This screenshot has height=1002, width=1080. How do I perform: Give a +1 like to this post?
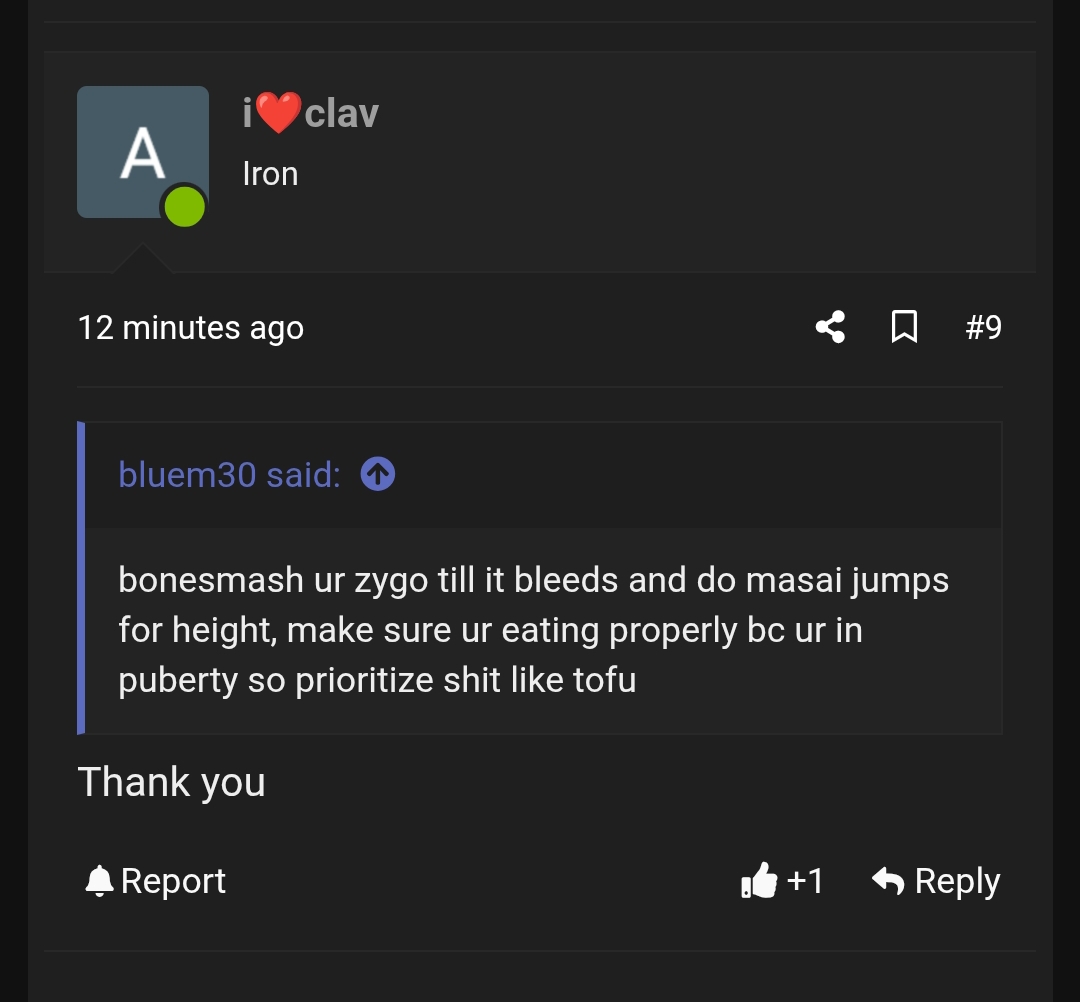[783, 881]
